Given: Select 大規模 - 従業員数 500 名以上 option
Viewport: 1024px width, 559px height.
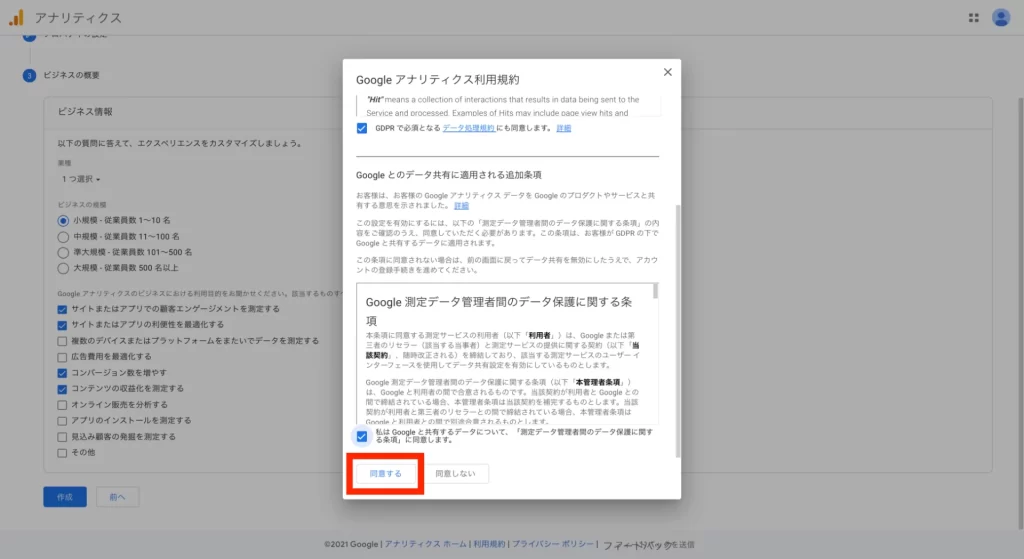Looking at the screenshot, I should 63,268.
